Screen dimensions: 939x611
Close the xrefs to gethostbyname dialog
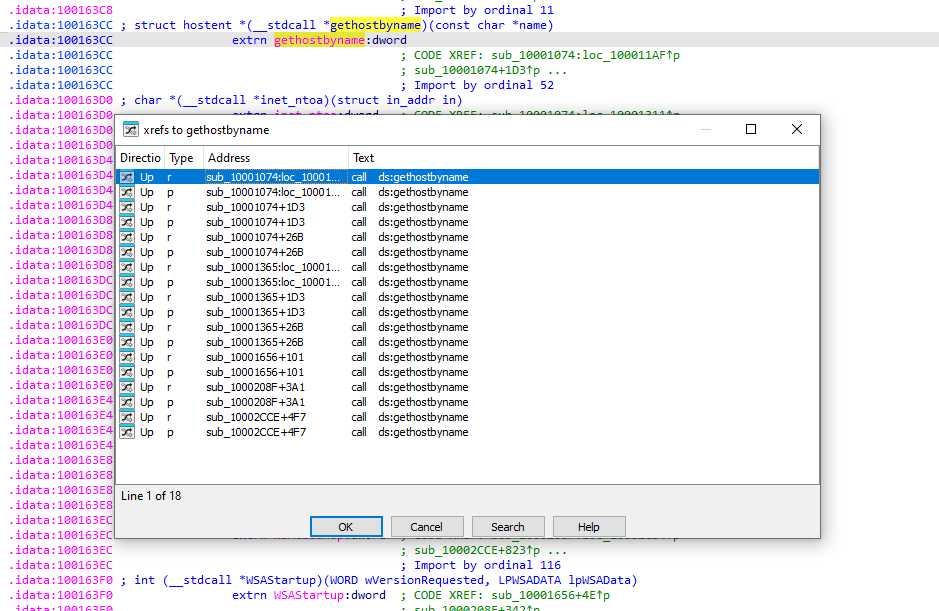pyautogui.click(x=797, y=130)
